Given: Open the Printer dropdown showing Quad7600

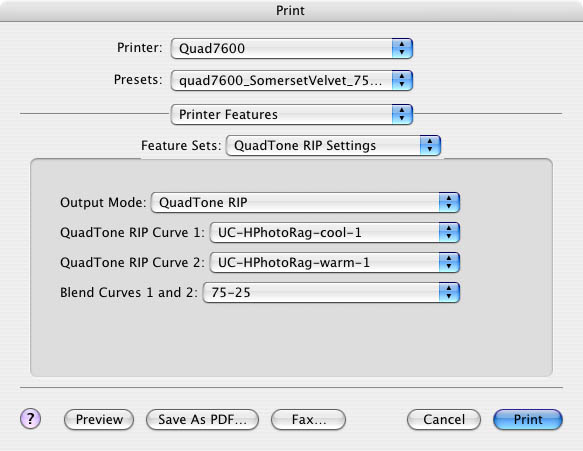Looking at the screenshot, I should click(x=292, y=48).
